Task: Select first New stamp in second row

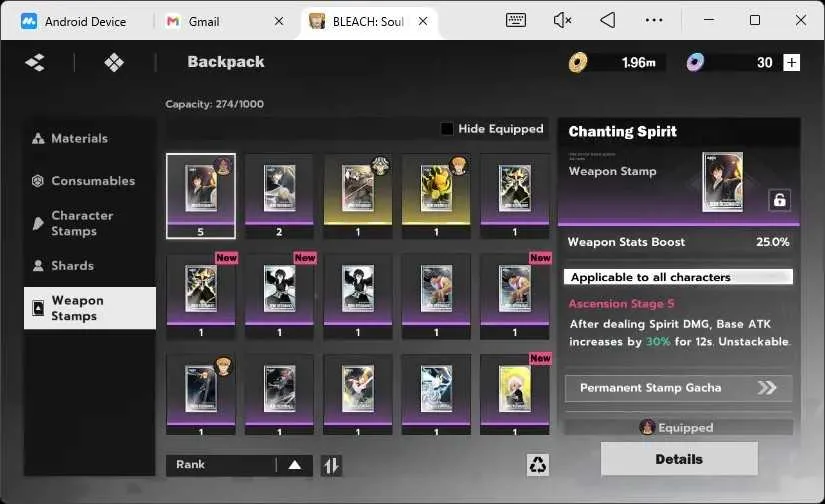Action: (201, 297)
